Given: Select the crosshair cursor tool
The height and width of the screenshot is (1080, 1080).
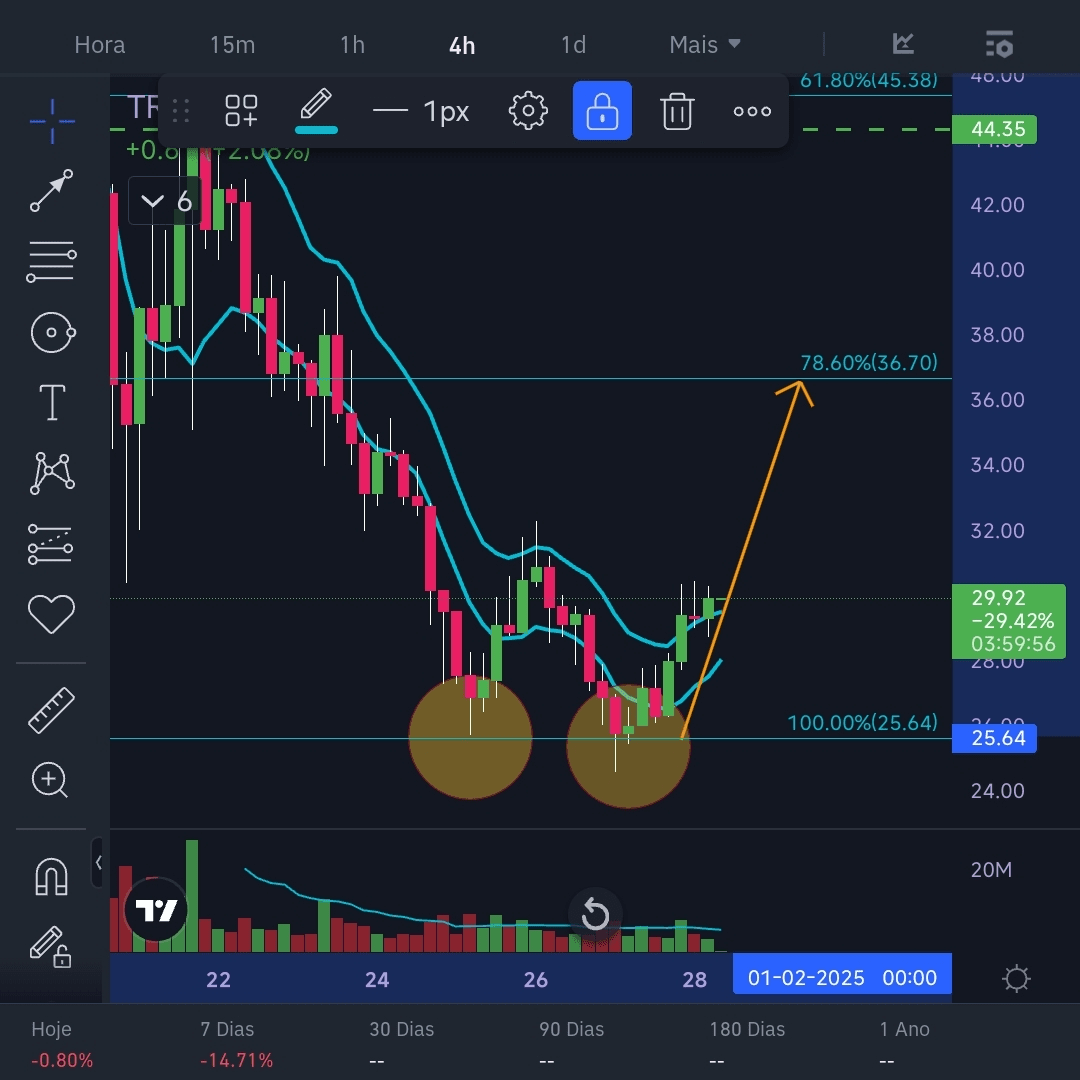Looking at the screenshot, I should coord(52,121).
